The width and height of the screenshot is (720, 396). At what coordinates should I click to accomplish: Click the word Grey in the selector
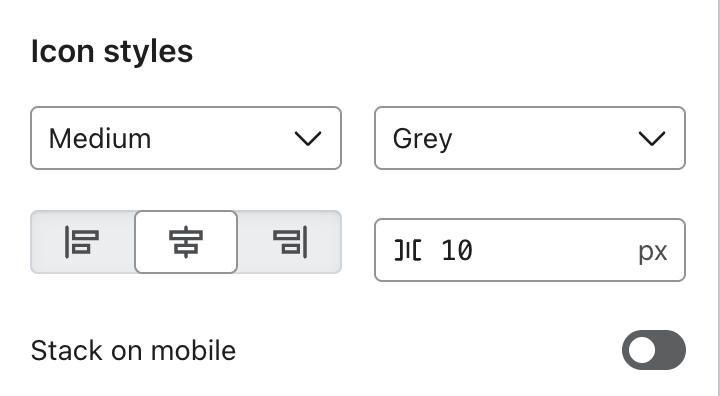click(x=422, y=139)
